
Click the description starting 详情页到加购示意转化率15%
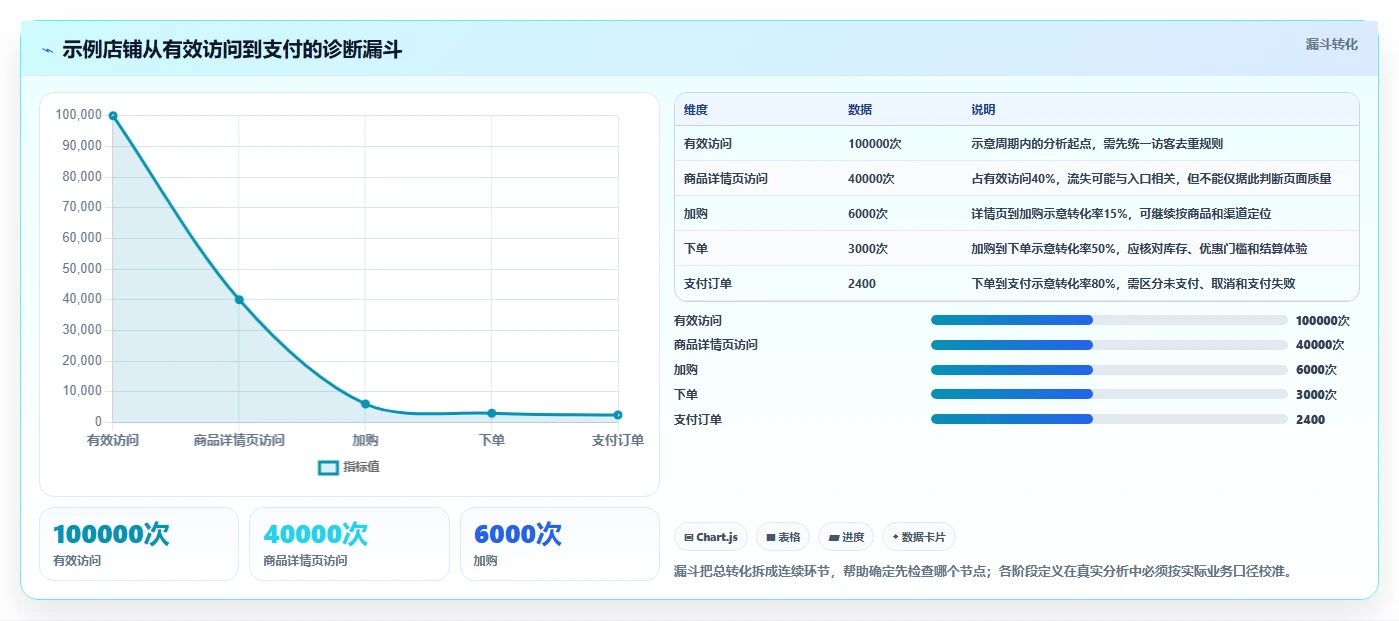pyautogui.click(x=1121, y=214)
